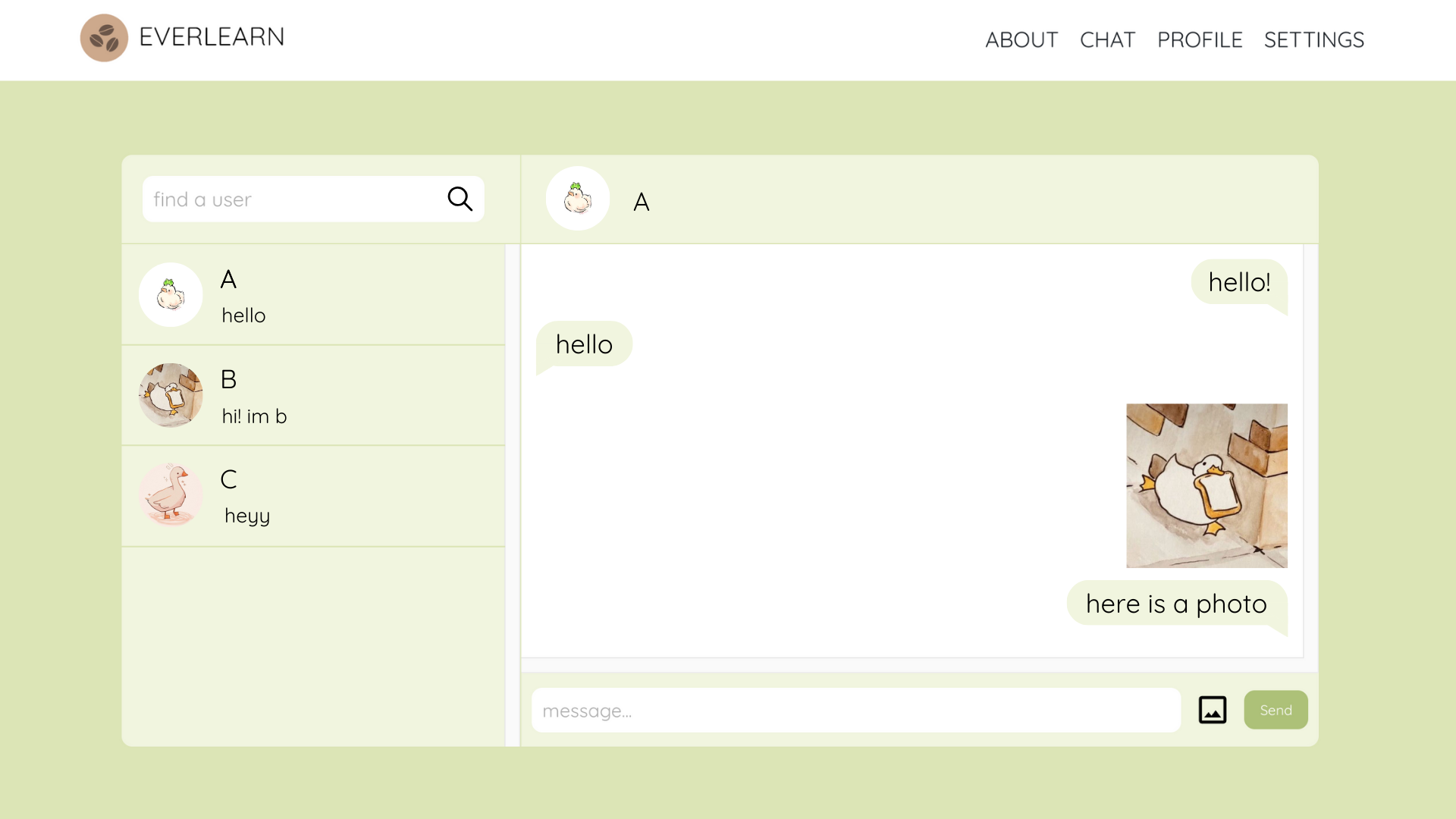Open the PROFILE page

point(1200,39)
